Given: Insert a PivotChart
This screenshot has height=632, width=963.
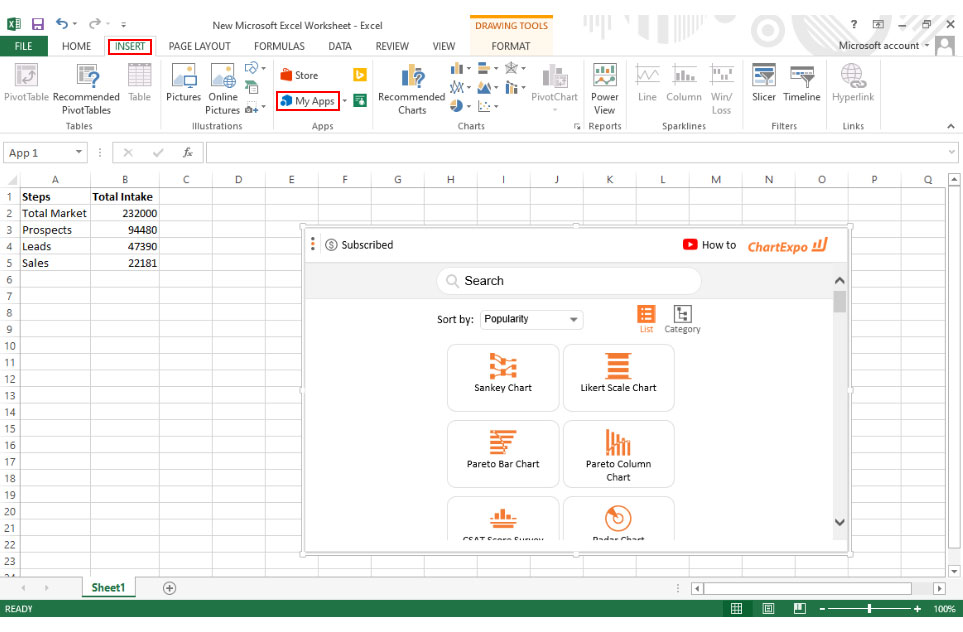Looking at the screenshot, I should coord(554,87).
